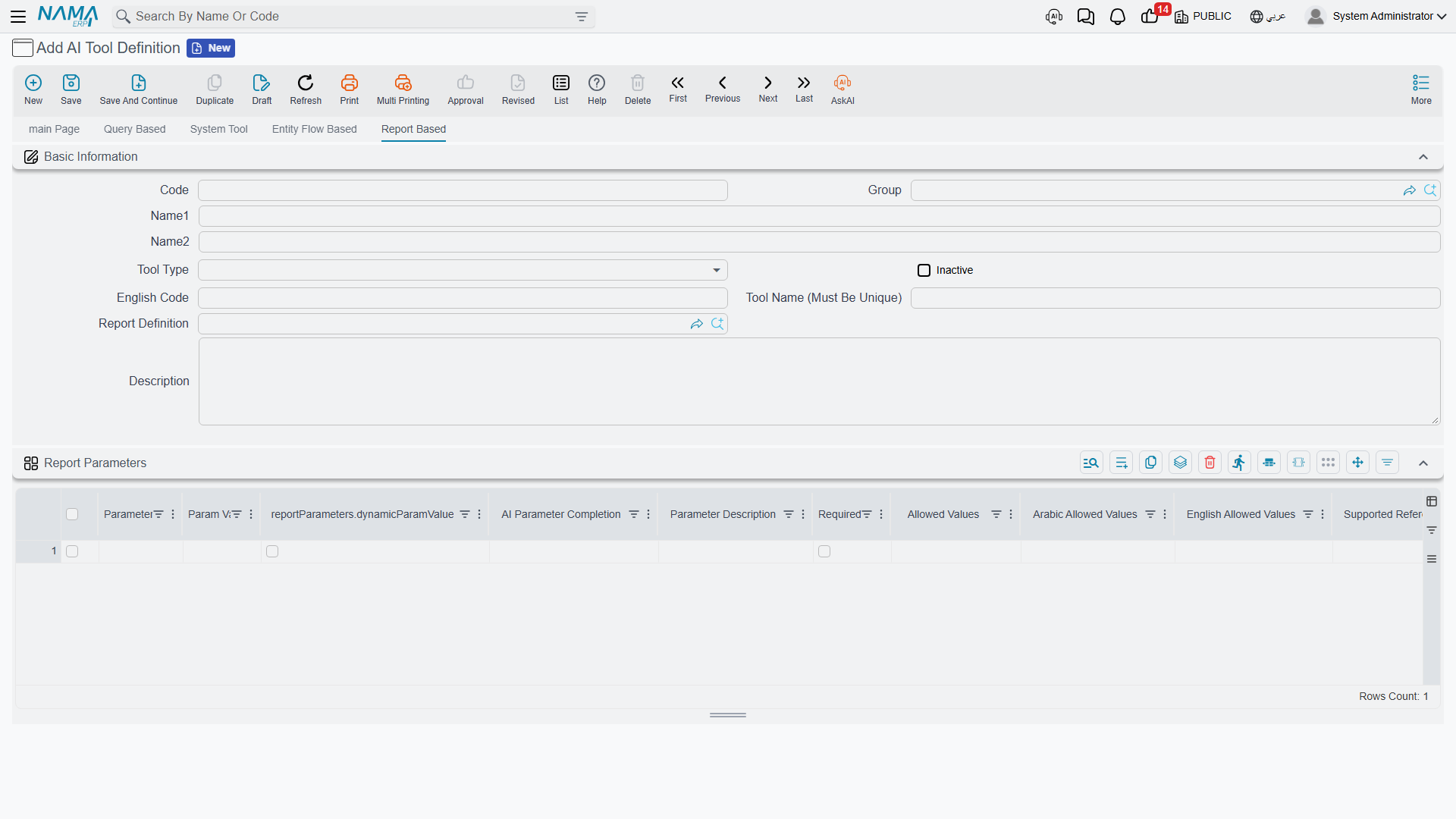Click the Approval toolbar icon
The image size is (1456, 819).
(466, 89)
